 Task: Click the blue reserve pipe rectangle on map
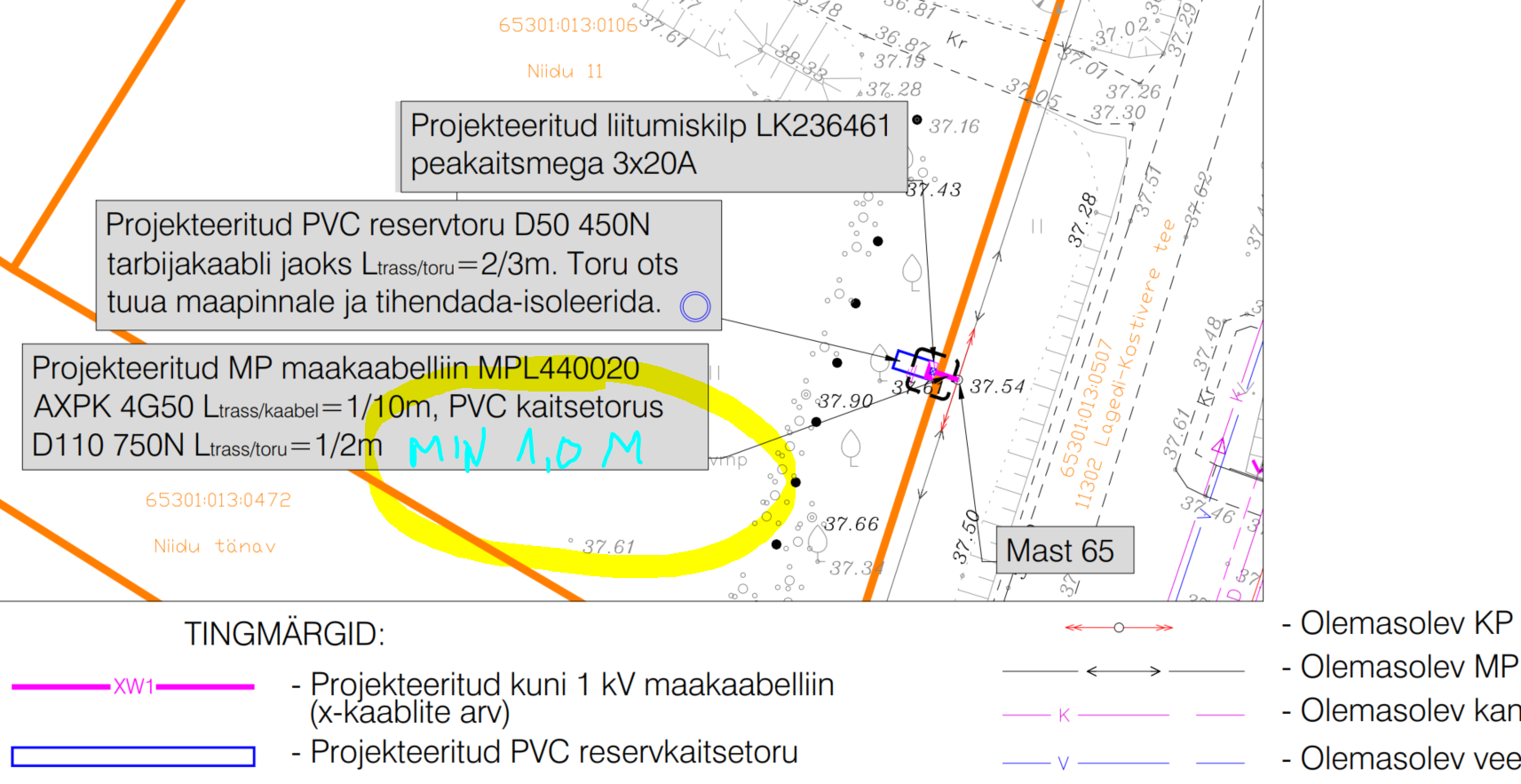click(908, 362)
